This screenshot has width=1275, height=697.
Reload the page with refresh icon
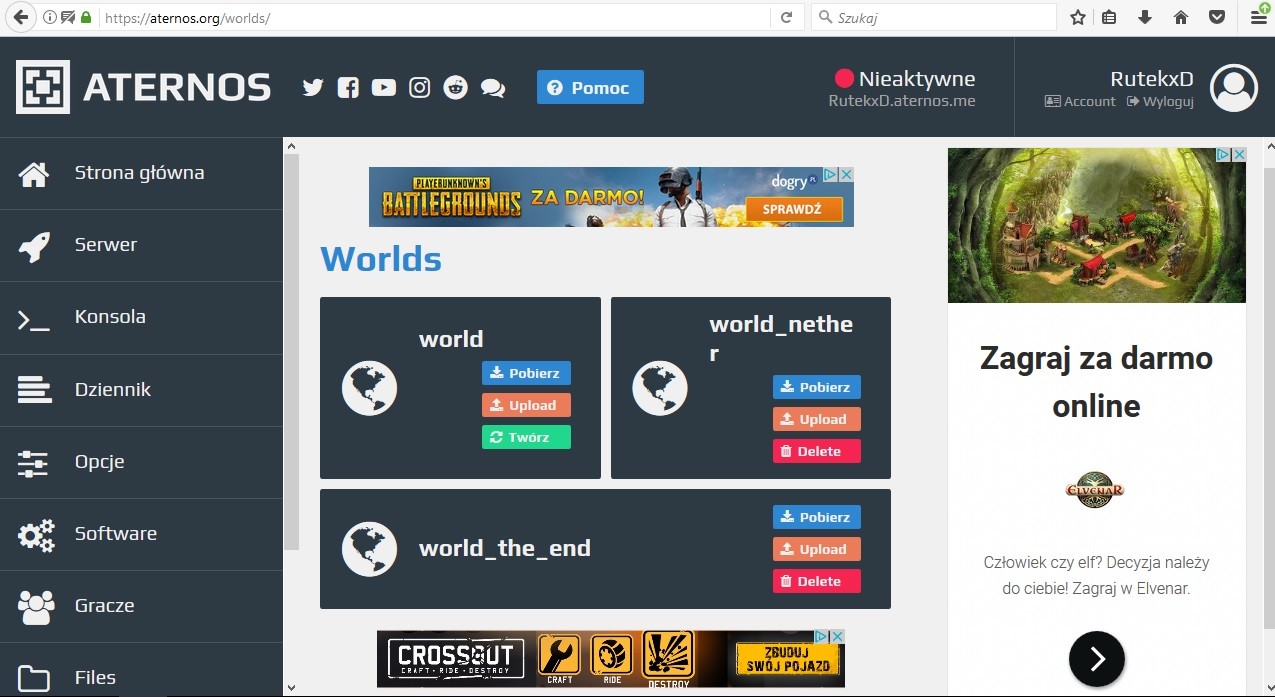(x=786, y=17)
